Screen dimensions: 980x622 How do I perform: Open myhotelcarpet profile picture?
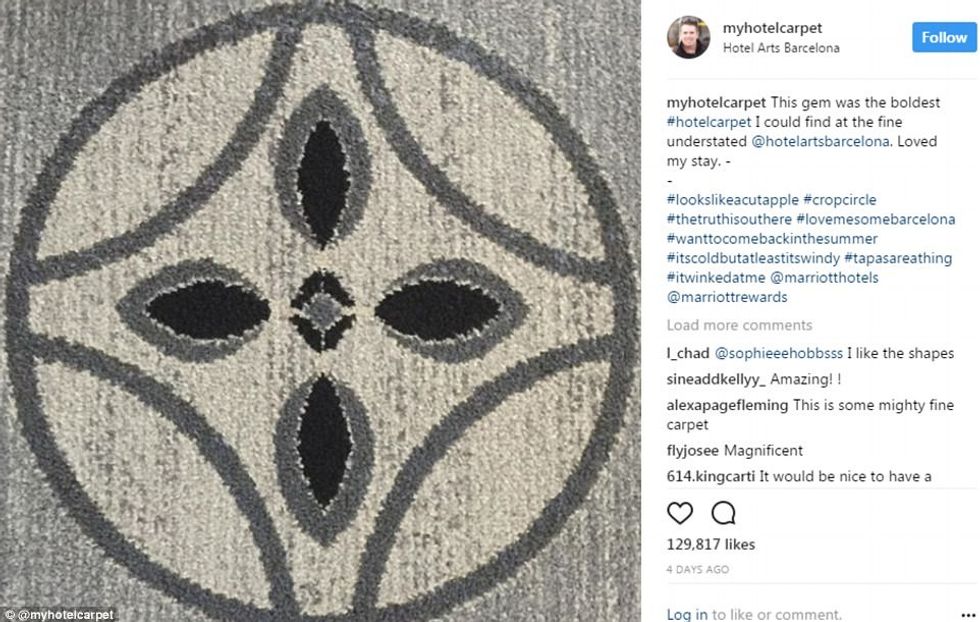click(688, 38)
